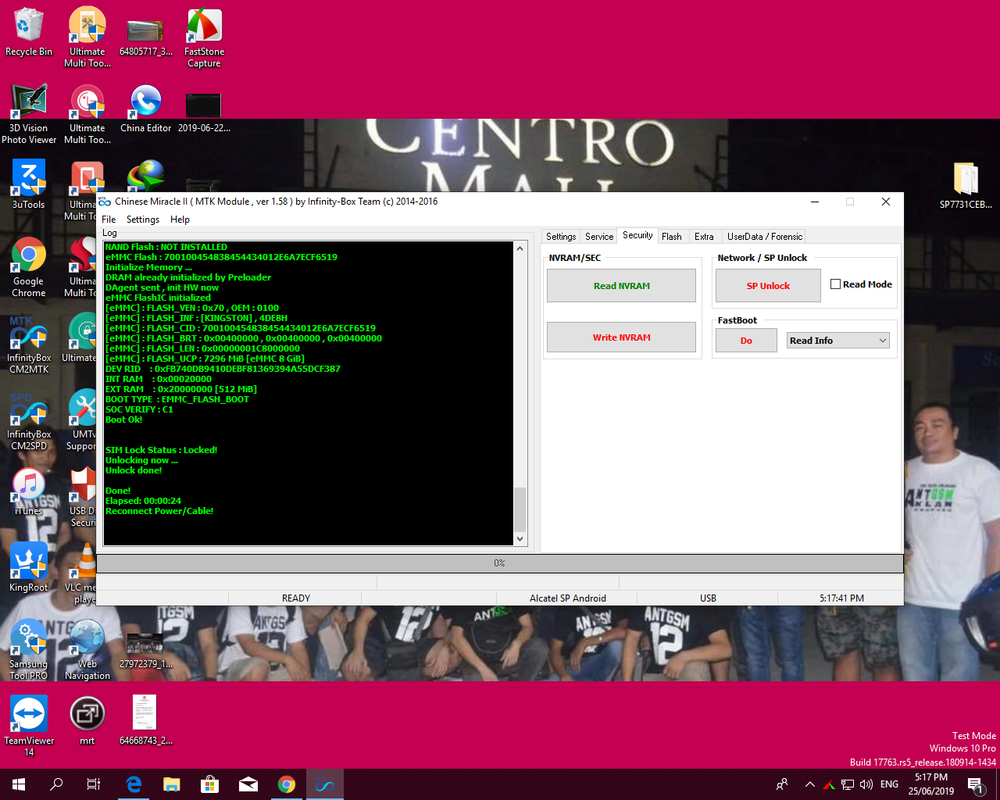Open Microsoft Store from taskbar
This screenshot has height=800, width=1000.
pos(210,785)
